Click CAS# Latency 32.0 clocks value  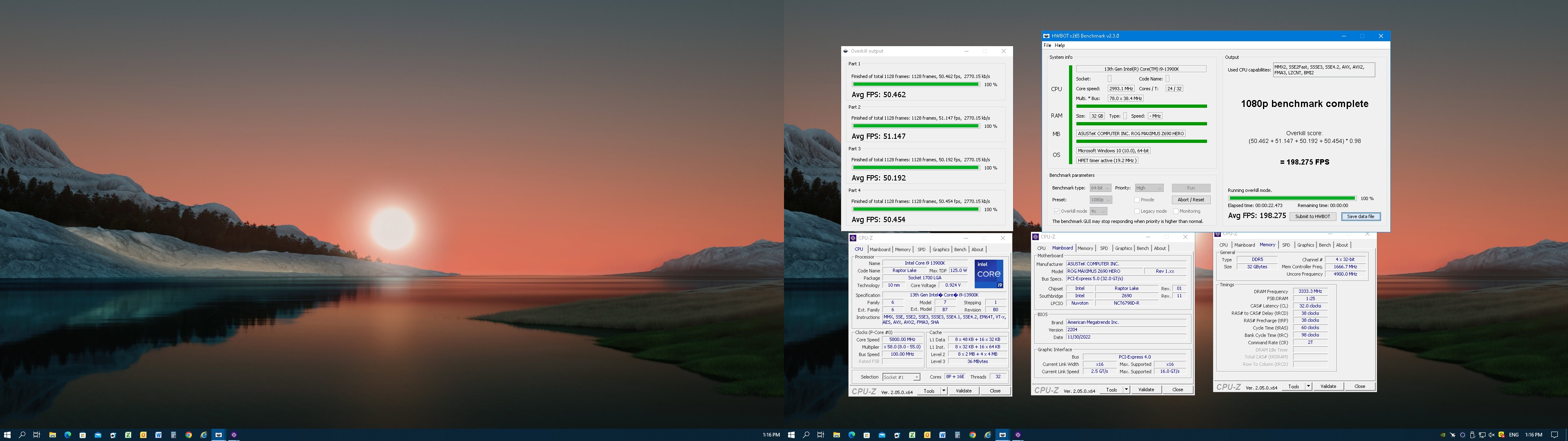[x=1310, y=306]
